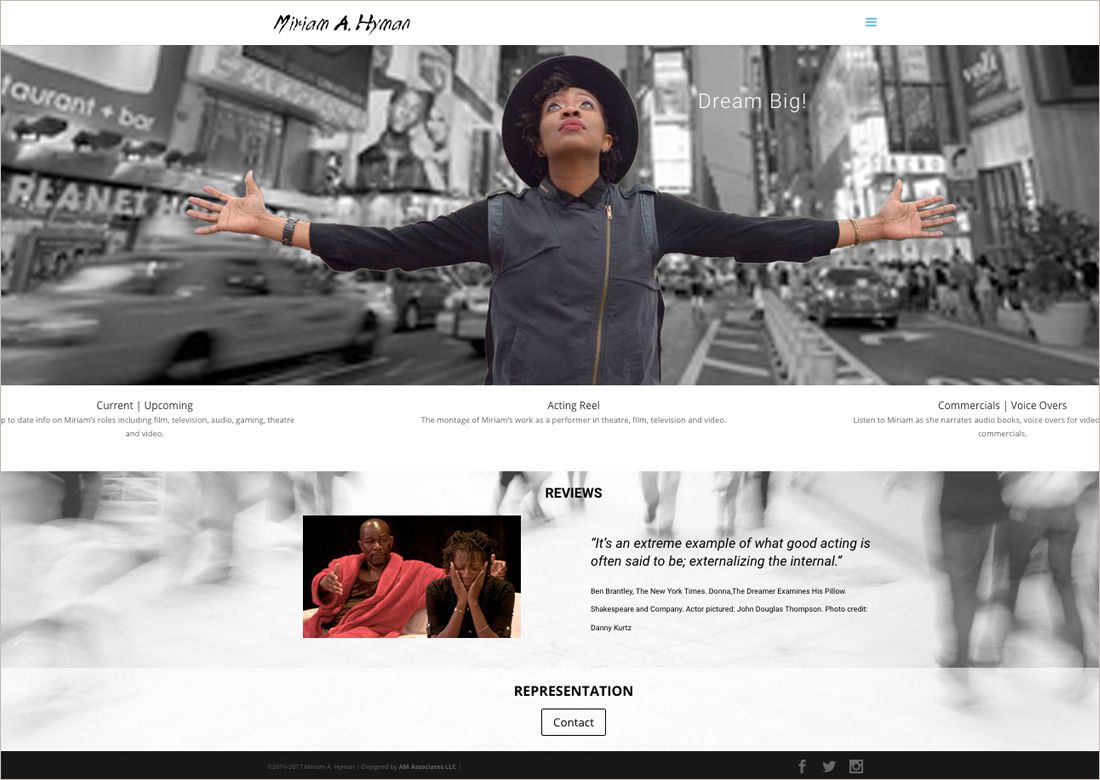The width and height of the screenshot is (1100, 780).
Task: Open the Current | Upcoming section
Action: 145,405
